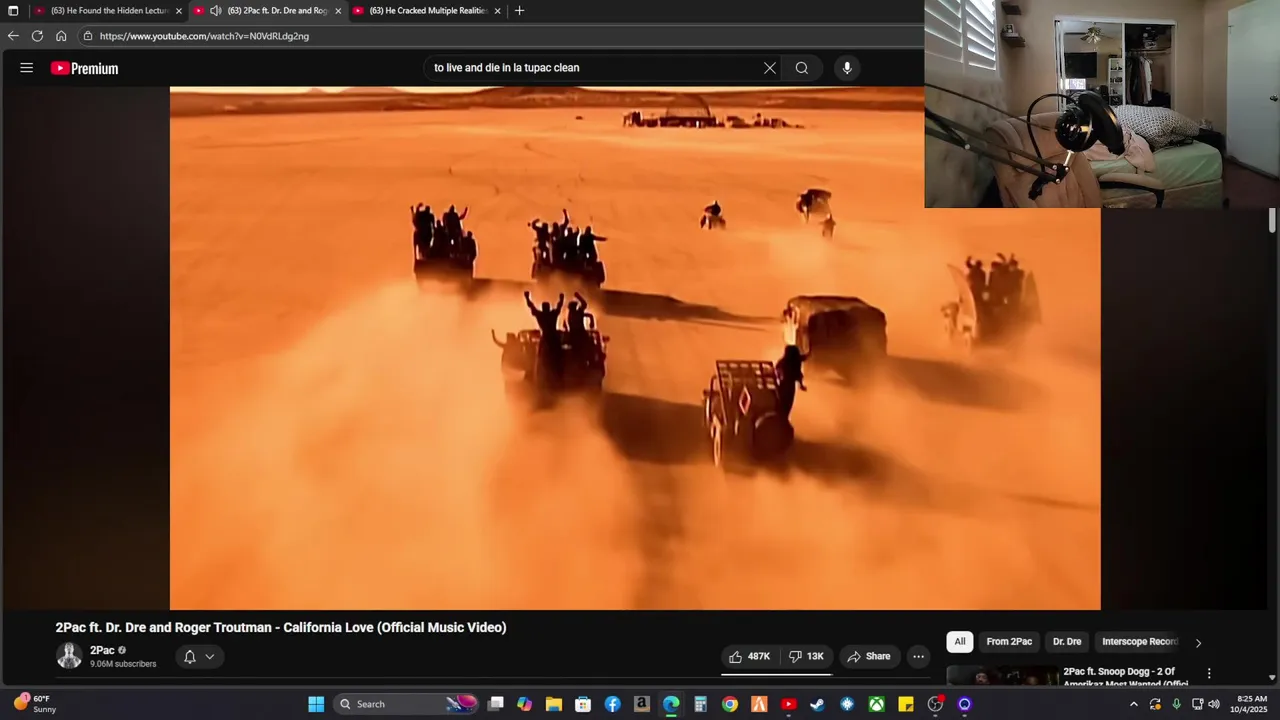Open volume control in system tray
Screen dimensions: 1280x720
(x=1214, y=704)
